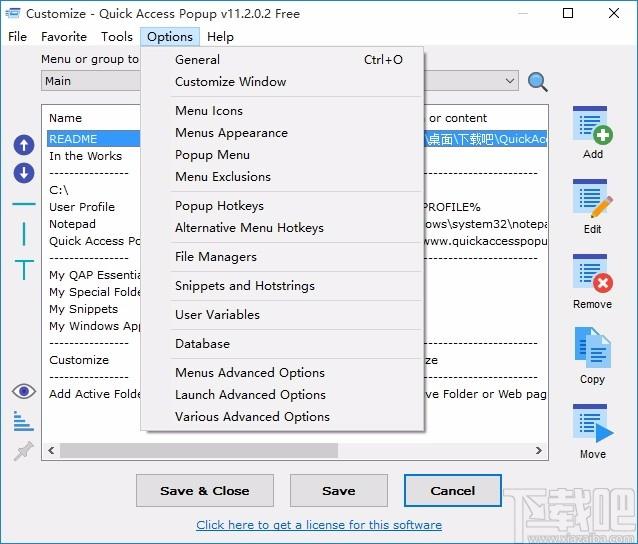The image size is (638, 544).
Task: Click the magnifier search icon
Action: (x=537, y=82)
